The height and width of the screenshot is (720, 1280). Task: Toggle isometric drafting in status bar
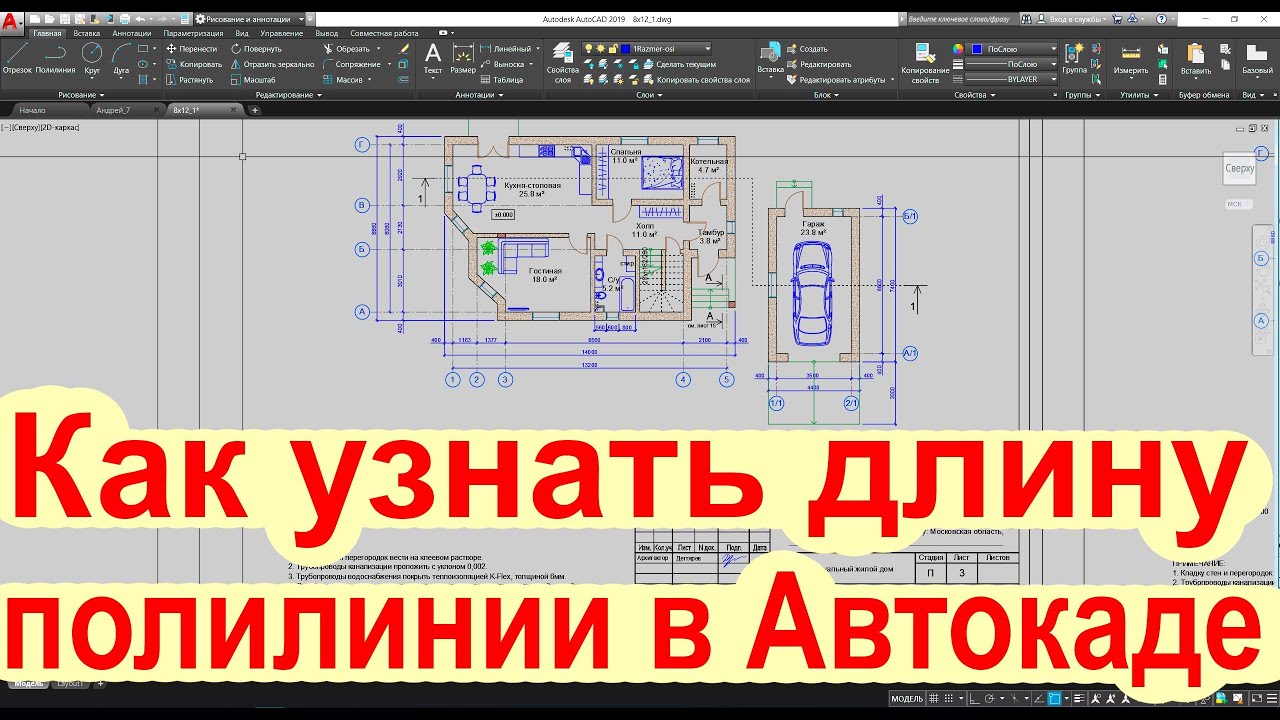coord(1014,698)
